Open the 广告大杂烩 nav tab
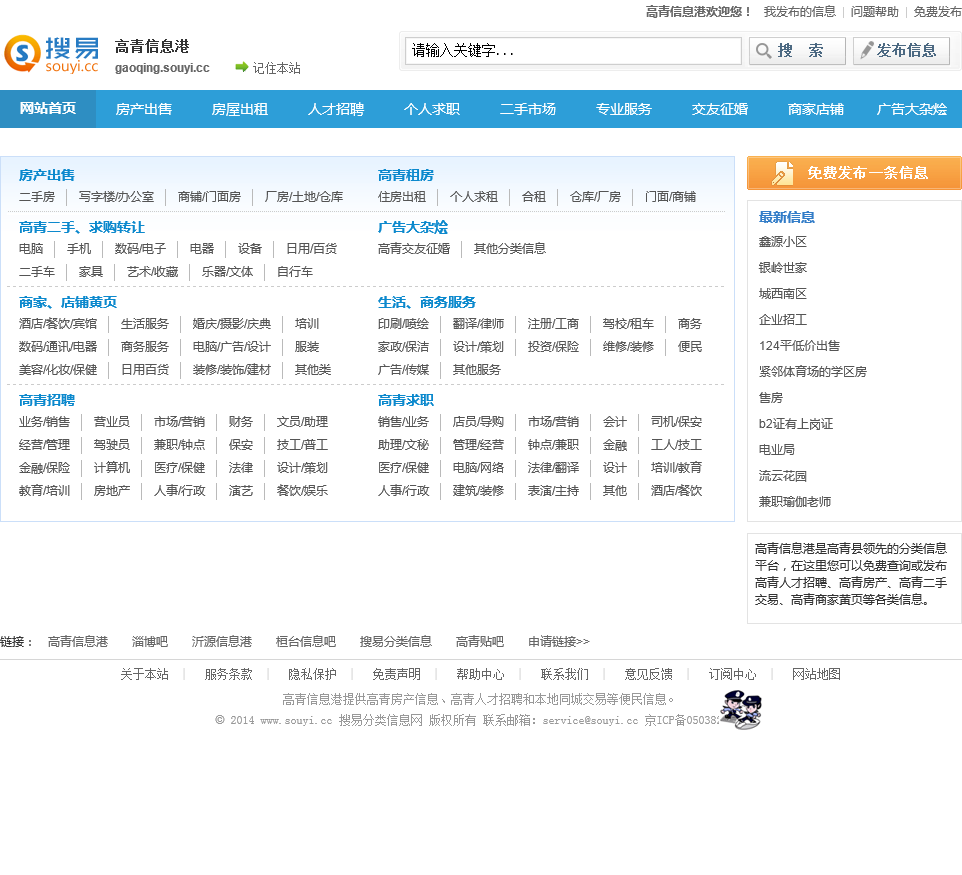 912,109
